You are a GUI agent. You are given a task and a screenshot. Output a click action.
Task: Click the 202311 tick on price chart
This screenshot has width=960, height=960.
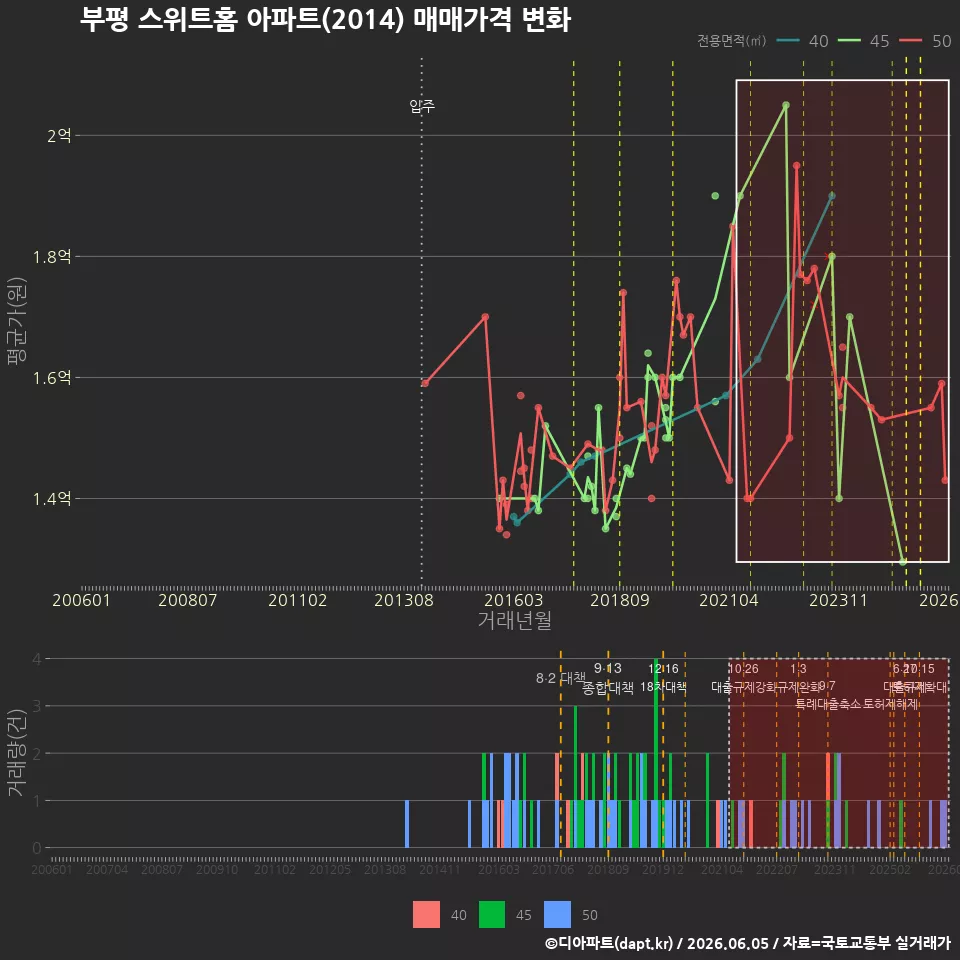point(838,599)
